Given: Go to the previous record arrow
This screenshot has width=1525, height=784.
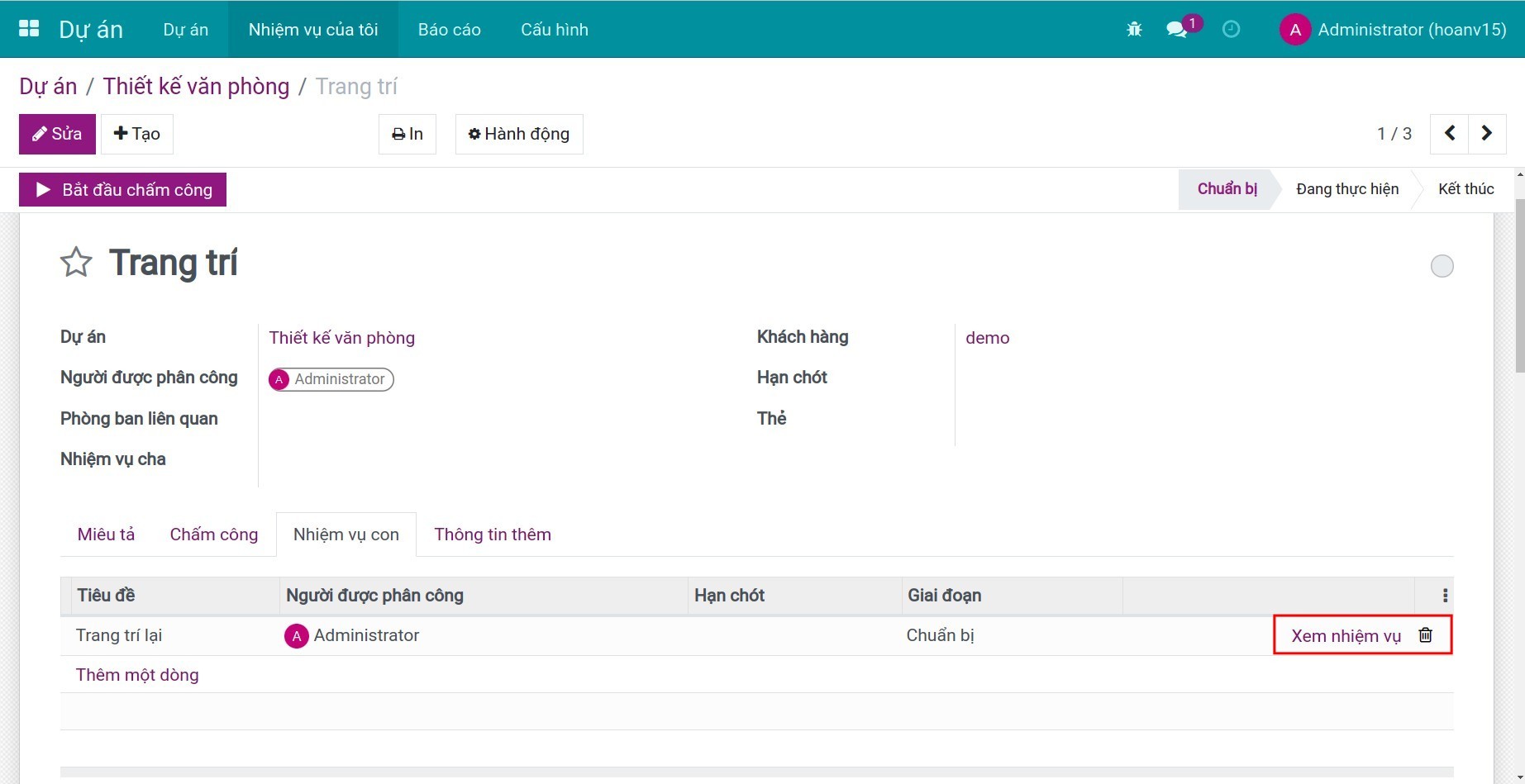Looking at the screenshot, I should [1450, 134].
